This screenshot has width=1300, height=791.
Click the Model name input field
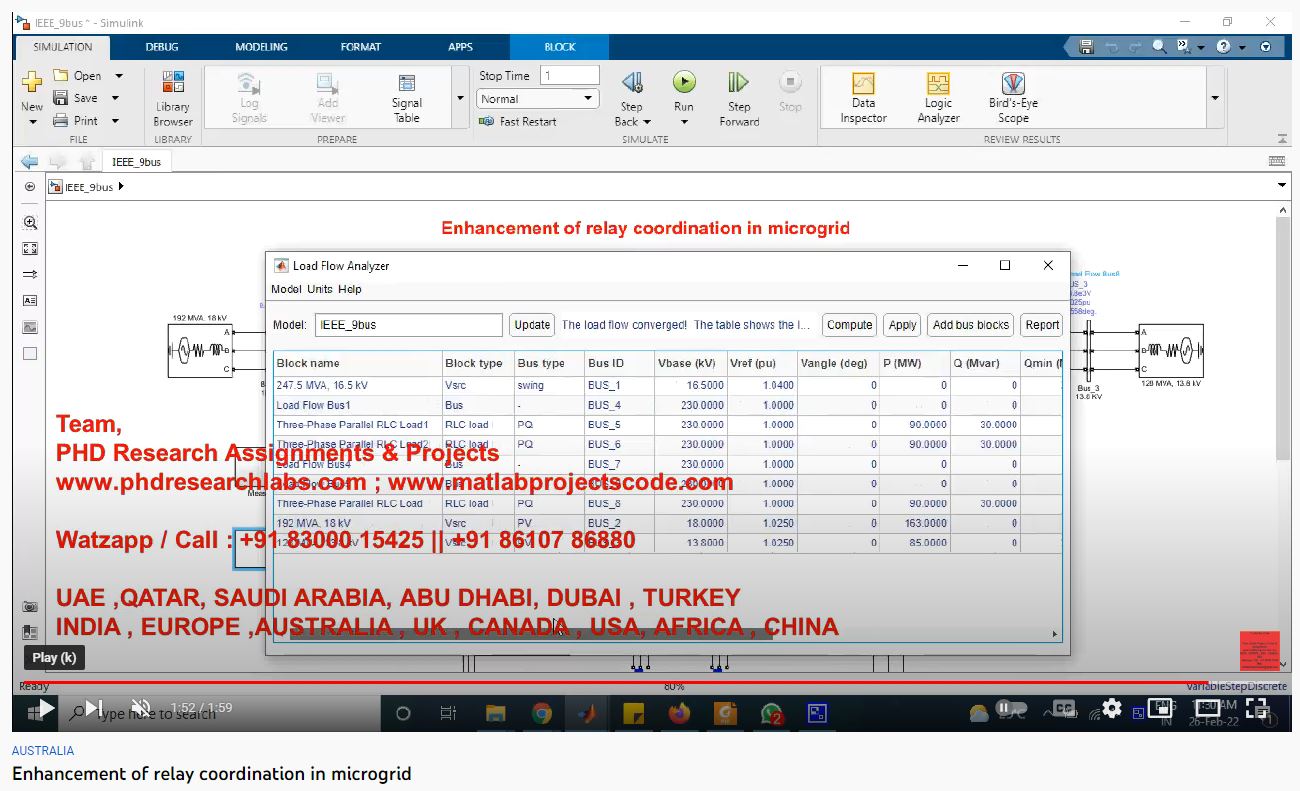[409, 325]
